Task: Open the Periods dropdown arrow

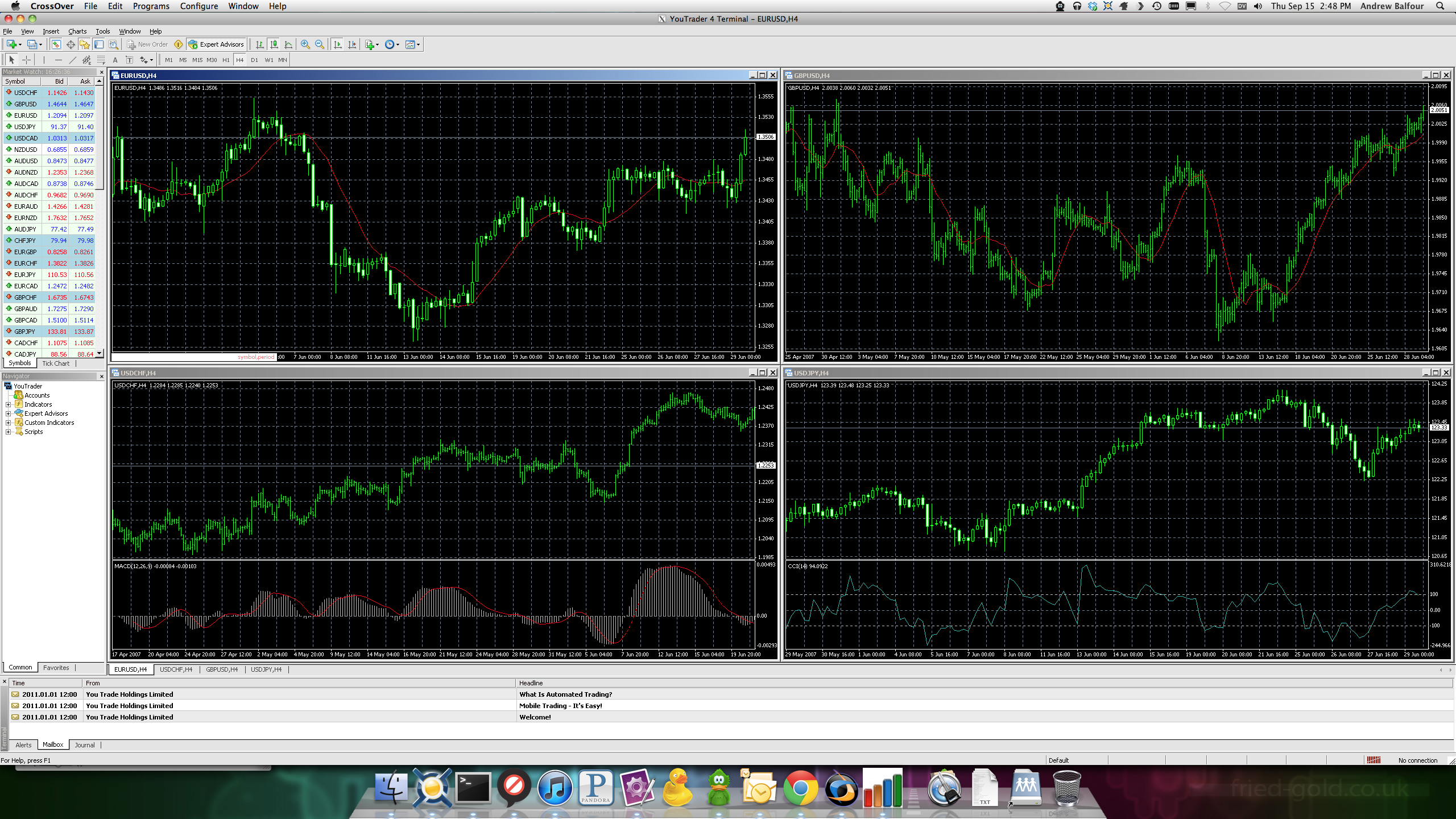Action: click(398, 44)
